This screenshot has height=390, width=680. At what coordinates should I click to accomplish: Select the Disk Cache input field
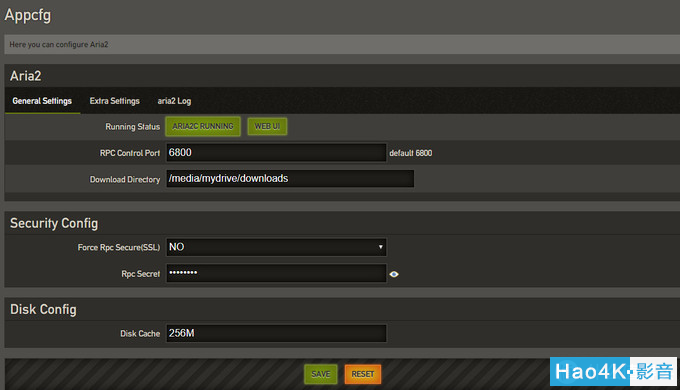[x=276, y=333]
